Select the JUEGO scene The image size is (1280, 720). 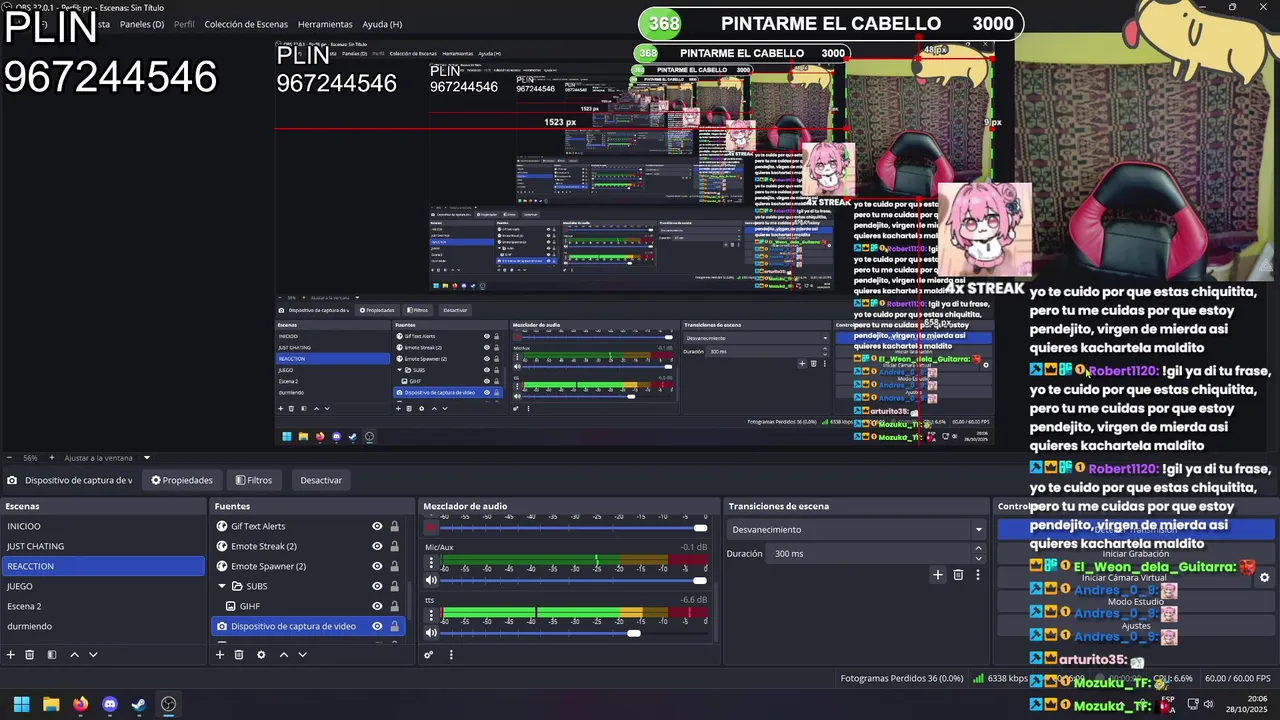point(102,586)
